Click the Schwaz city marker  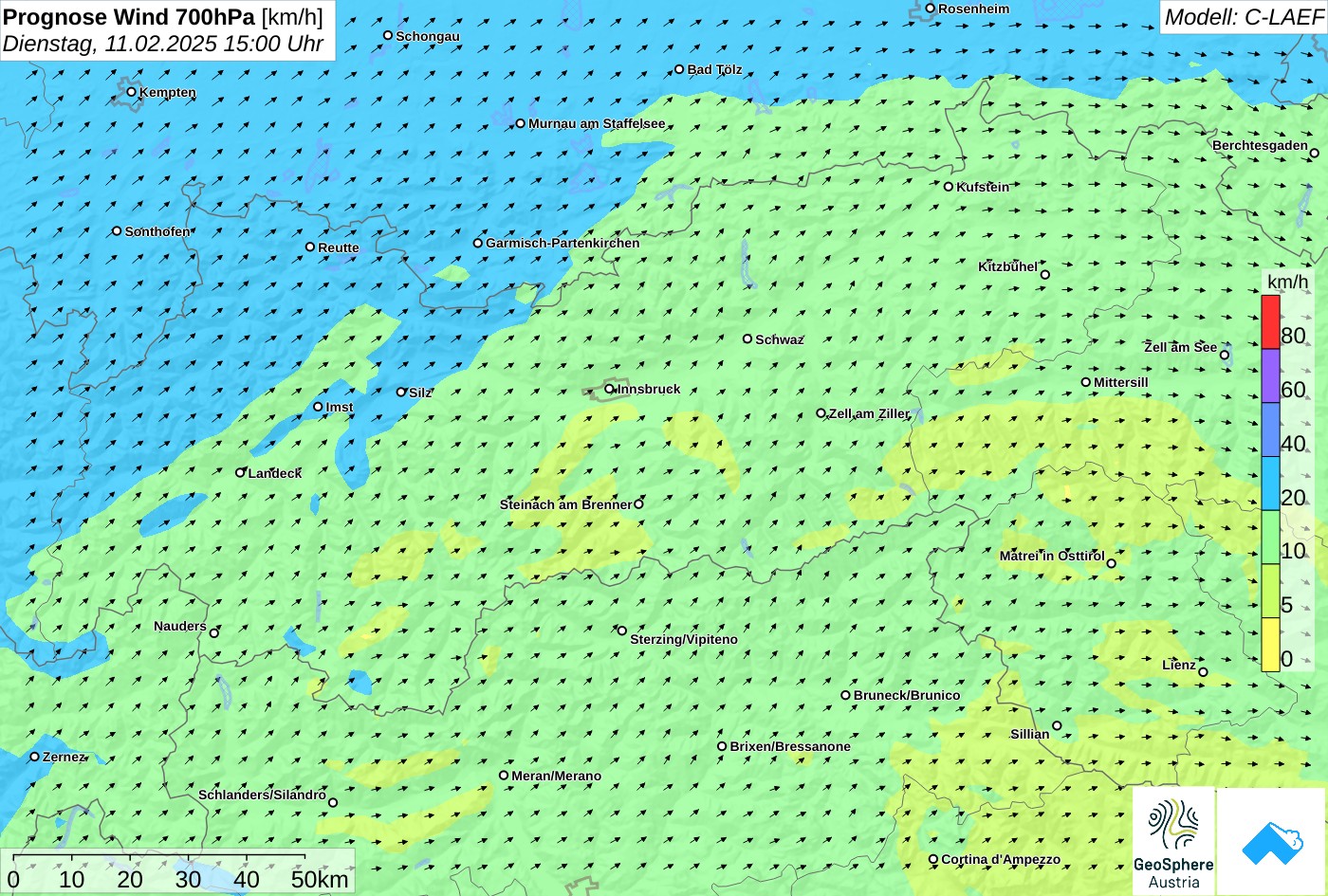click(x=747, y=338)
